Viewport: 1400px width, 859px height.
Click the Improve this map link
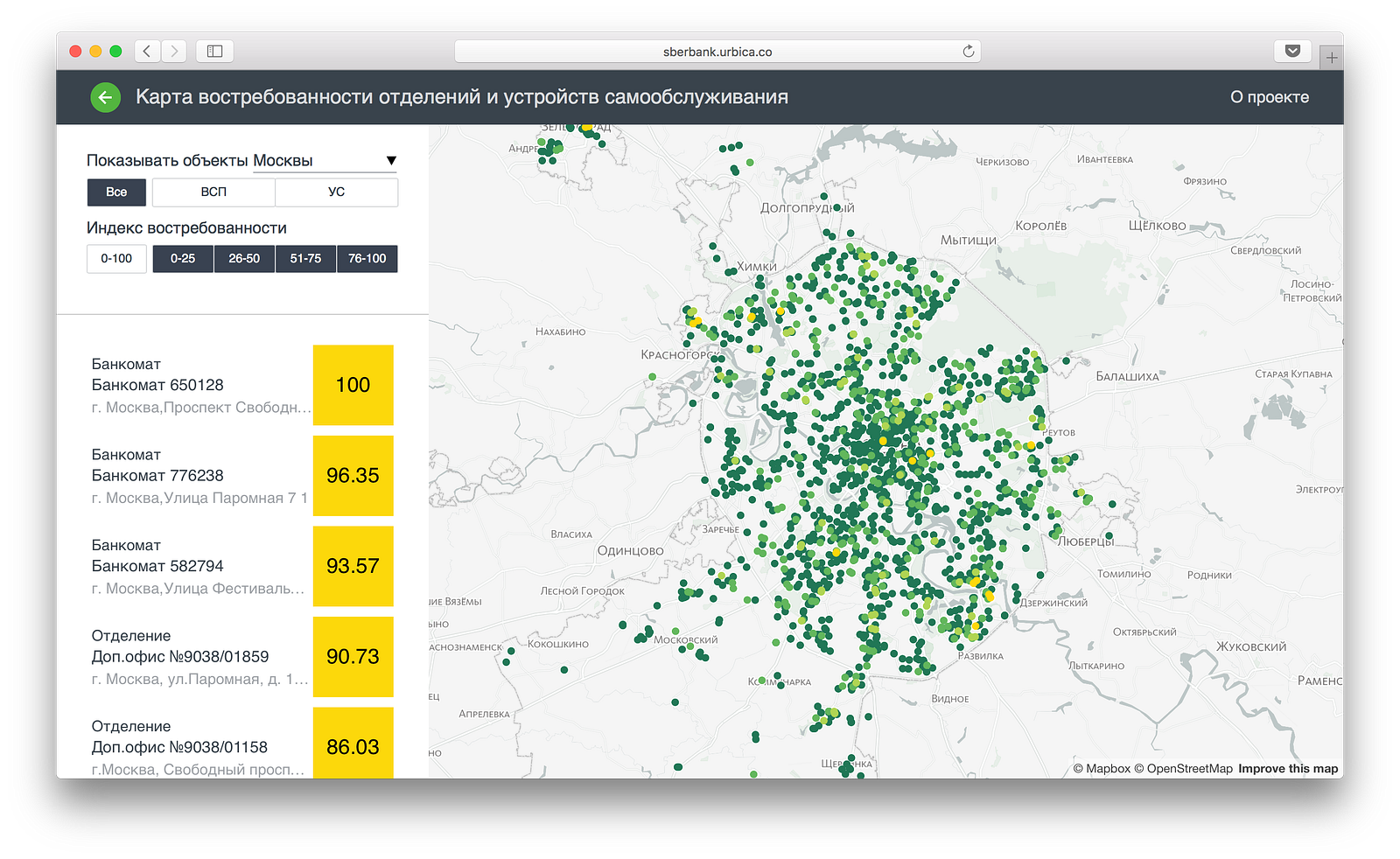1287,769
